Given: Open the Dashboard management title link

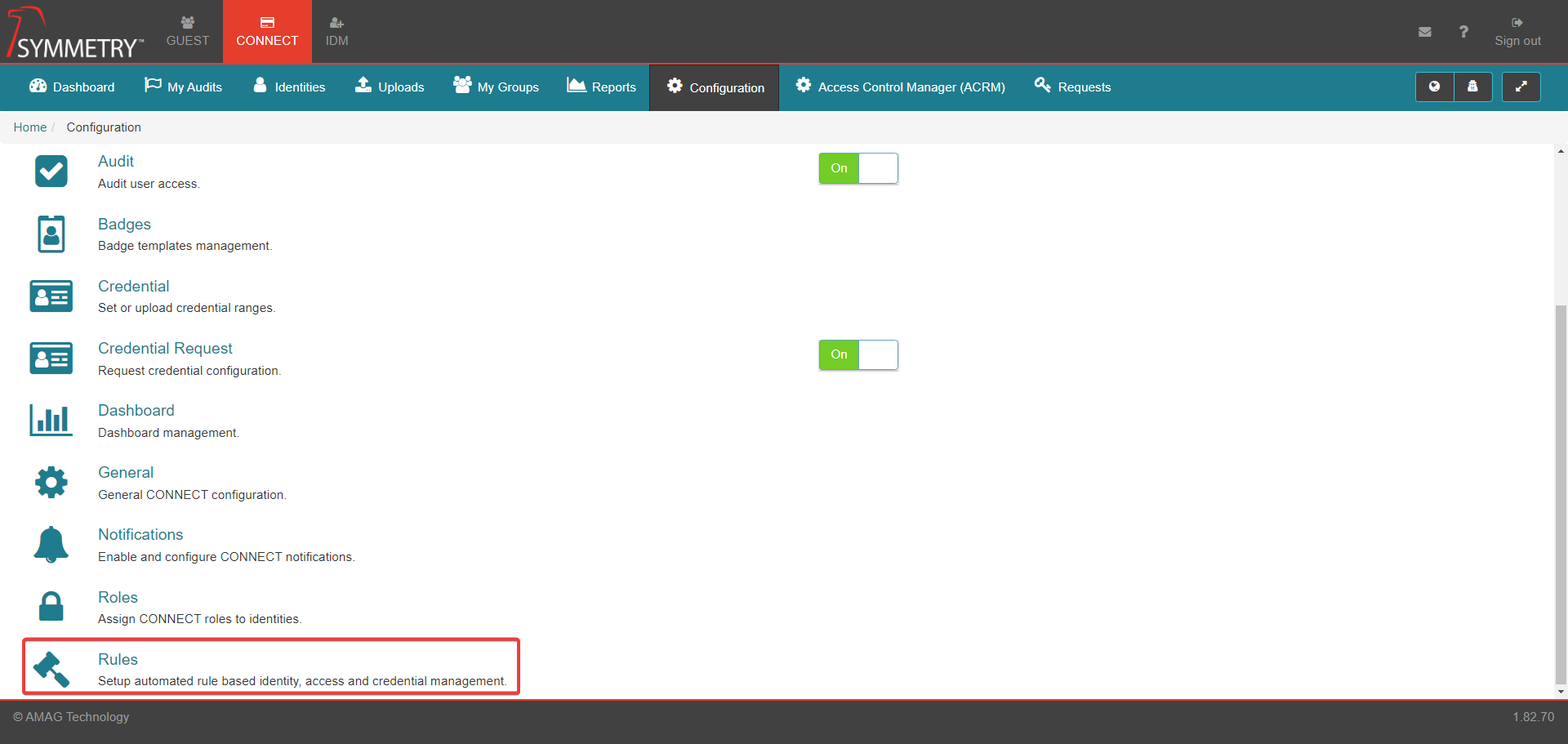Looking at the screenshot, I should point(136,411).
